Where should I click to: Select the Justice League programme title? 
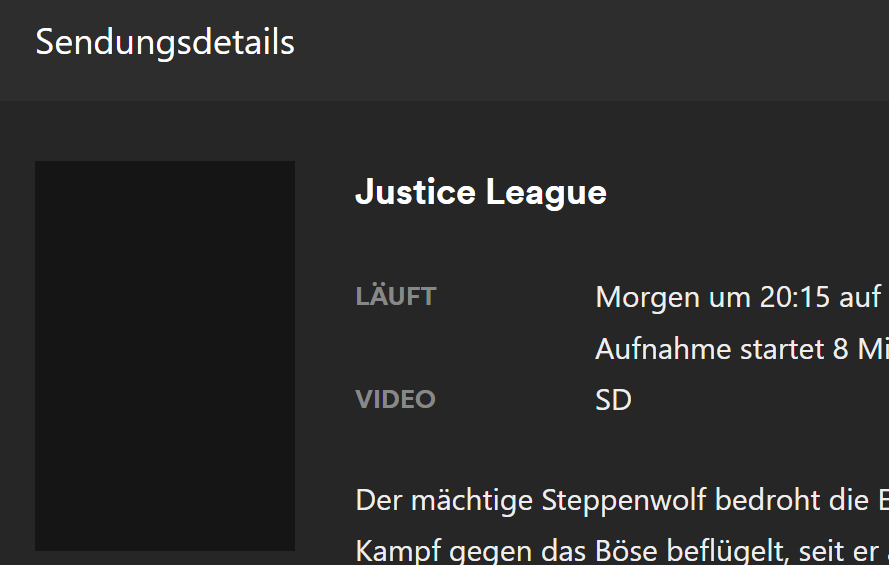tap(481, 193)
